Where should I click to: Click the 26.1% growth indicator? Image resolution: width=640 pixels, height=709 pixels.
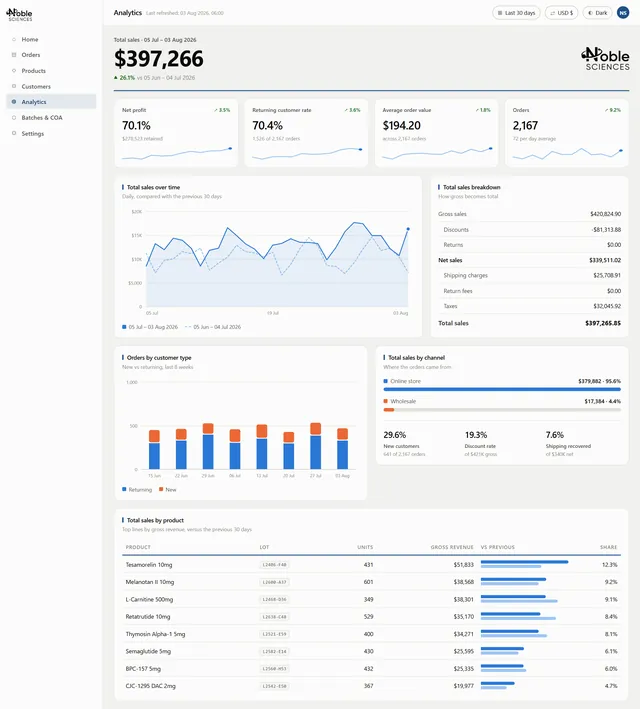(x=124, y=78)
